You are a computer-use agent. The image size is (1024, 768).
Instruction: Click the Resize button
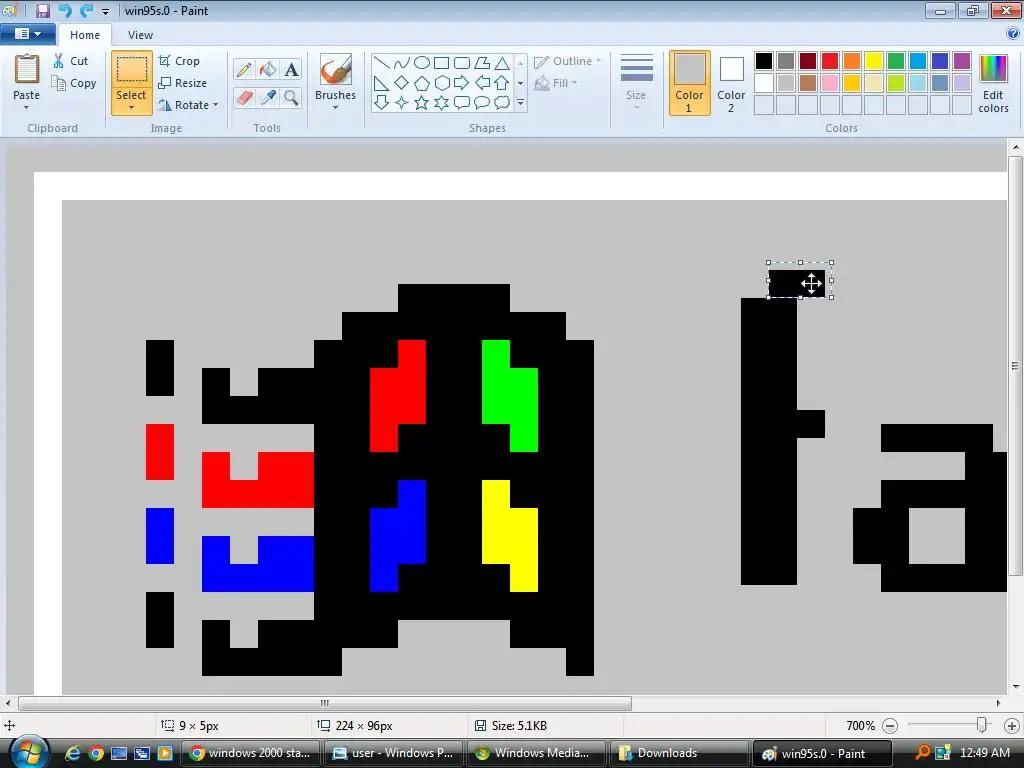(x=183, y=83)
